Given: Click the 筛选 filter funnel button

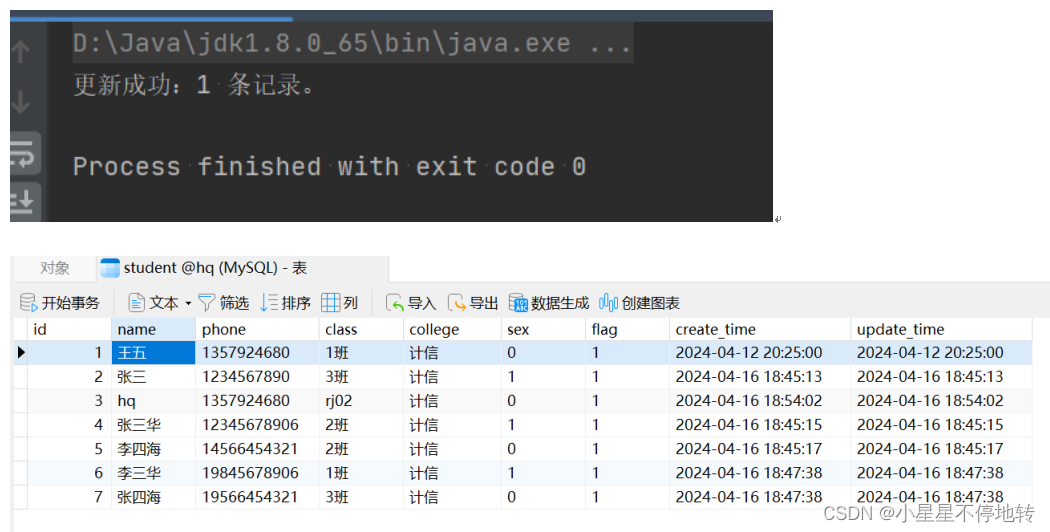Looking at the screenshot, I should tap(224, 303).
